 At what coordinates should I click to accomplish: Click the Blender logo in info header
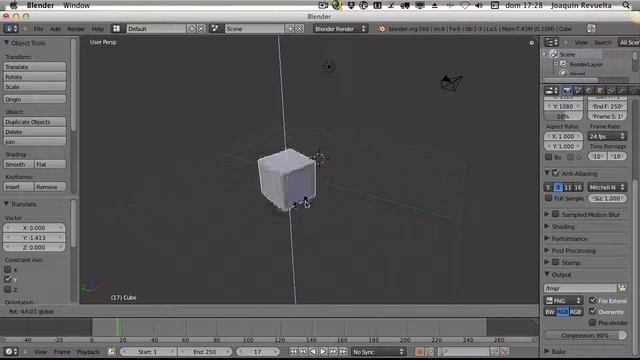tap(382, 29)
